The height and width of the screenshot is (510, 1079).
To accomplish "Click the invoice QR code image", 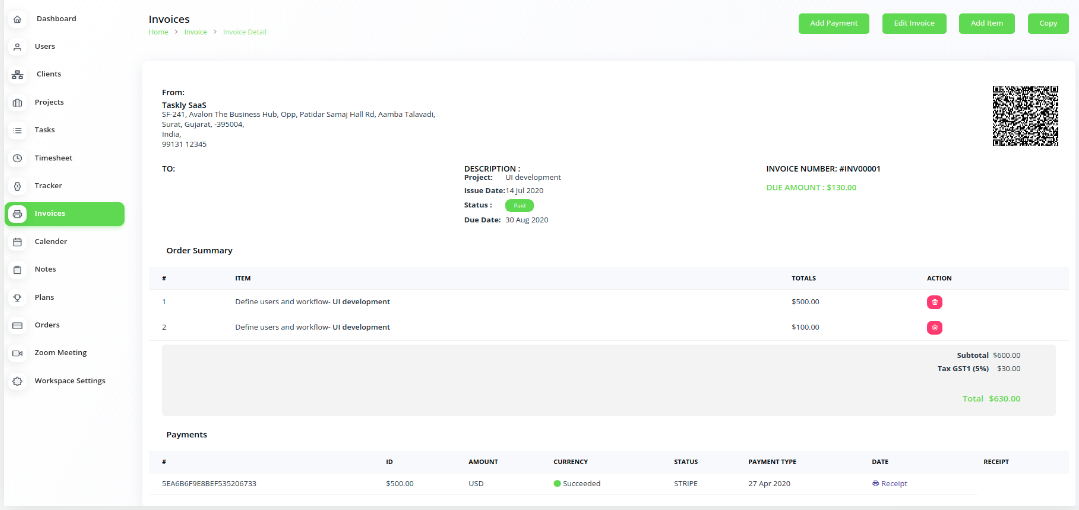I will point(1025,116).
